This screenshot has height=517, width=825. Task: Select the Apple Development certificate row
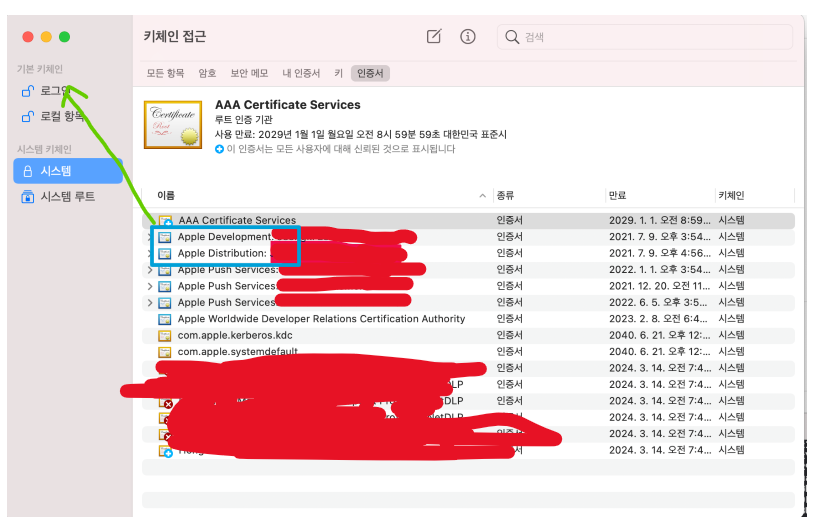pos(468,237)
